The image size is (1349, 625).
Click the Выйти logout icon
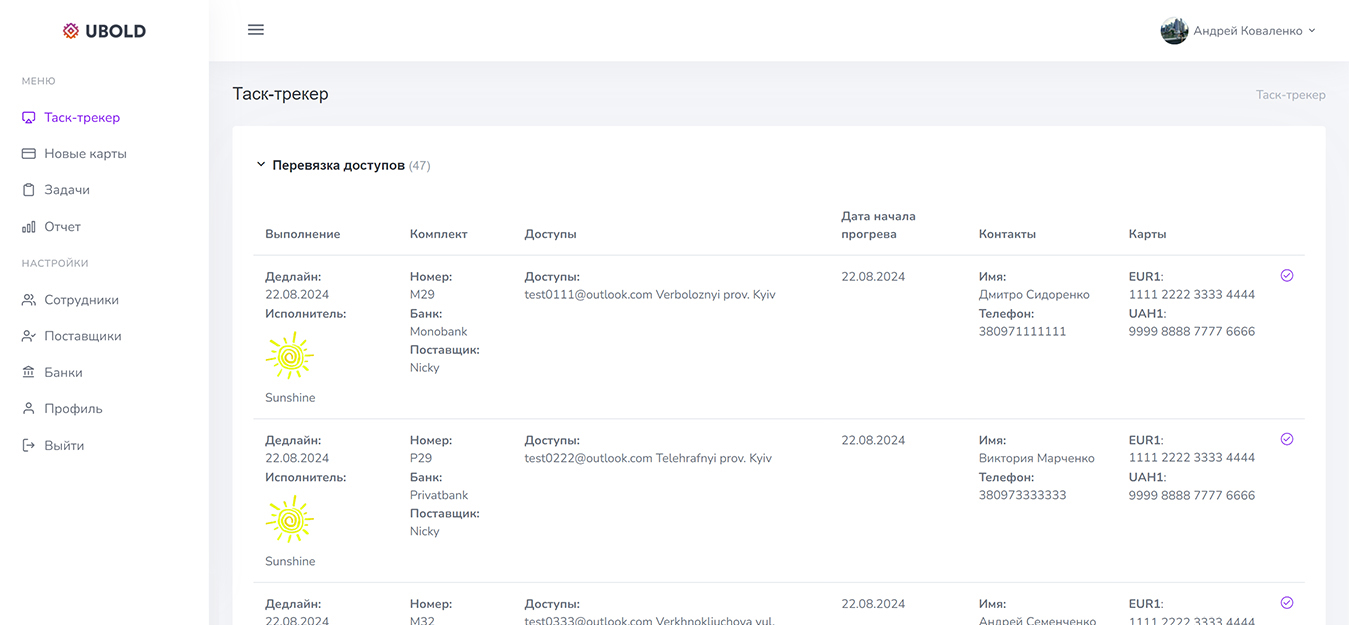click(x=29, y=446)
